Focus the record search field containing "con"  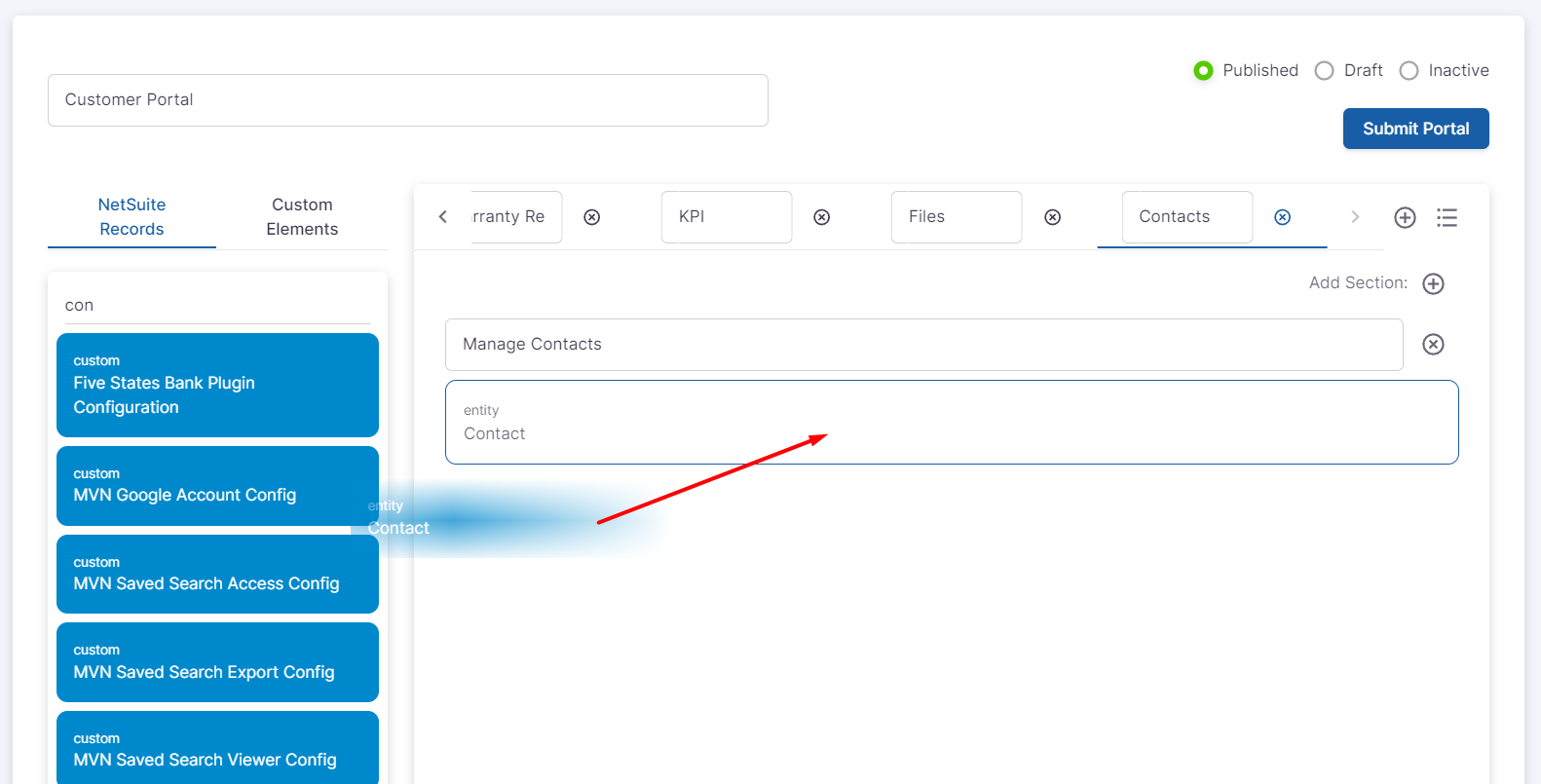[216, 305]
